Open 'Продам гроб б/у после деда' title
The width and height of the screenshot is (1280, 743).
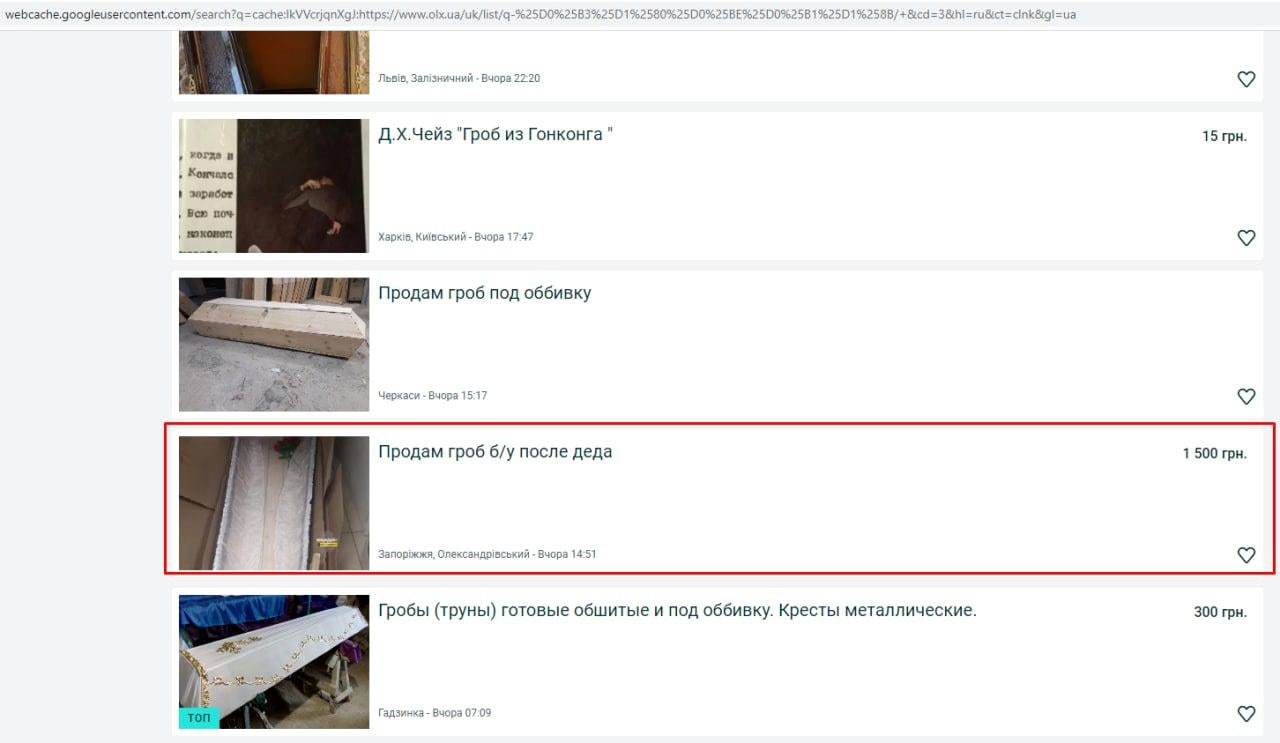495,452
